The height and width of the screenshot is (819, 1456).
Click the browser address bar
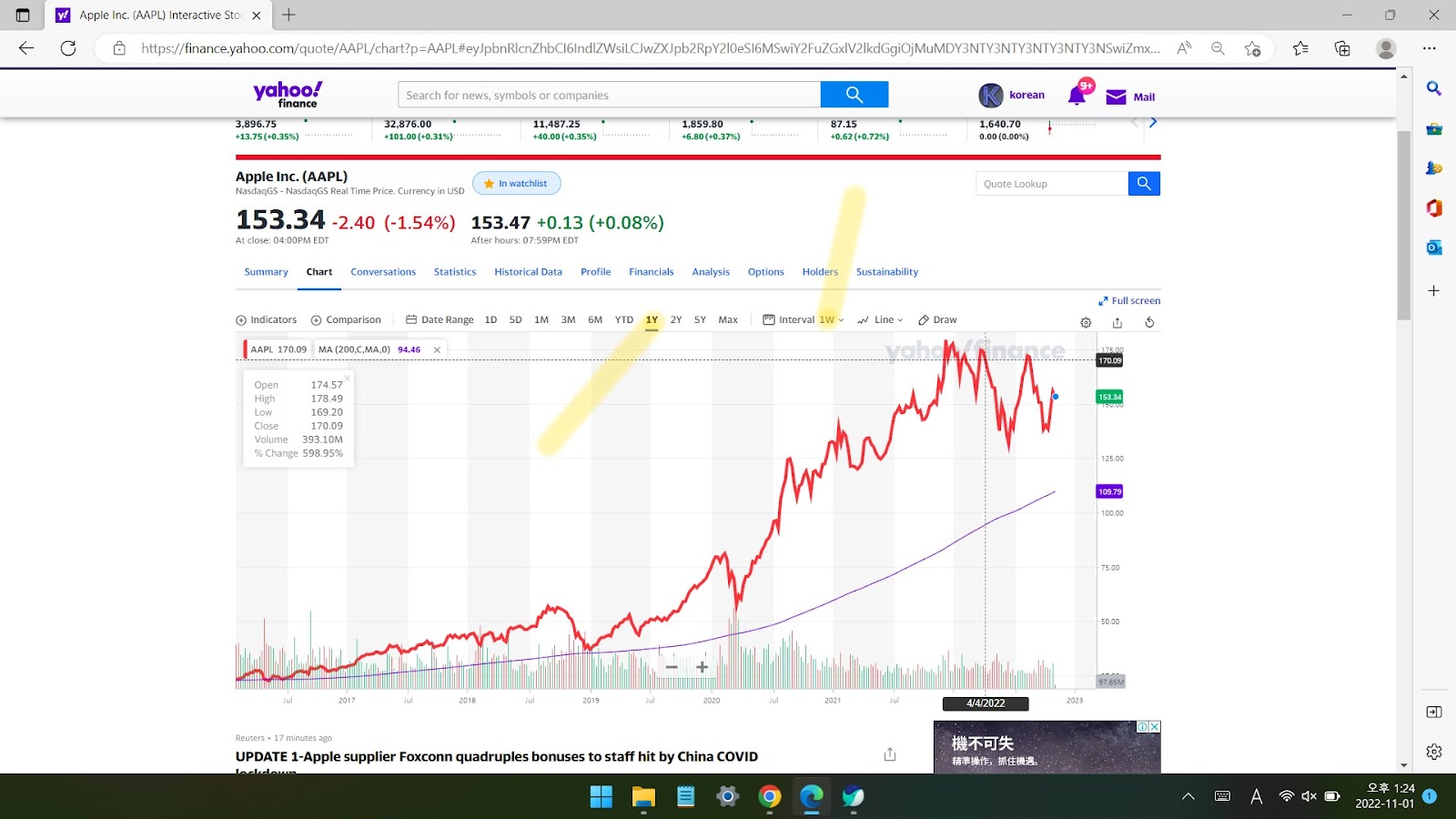tap(650, 48)
